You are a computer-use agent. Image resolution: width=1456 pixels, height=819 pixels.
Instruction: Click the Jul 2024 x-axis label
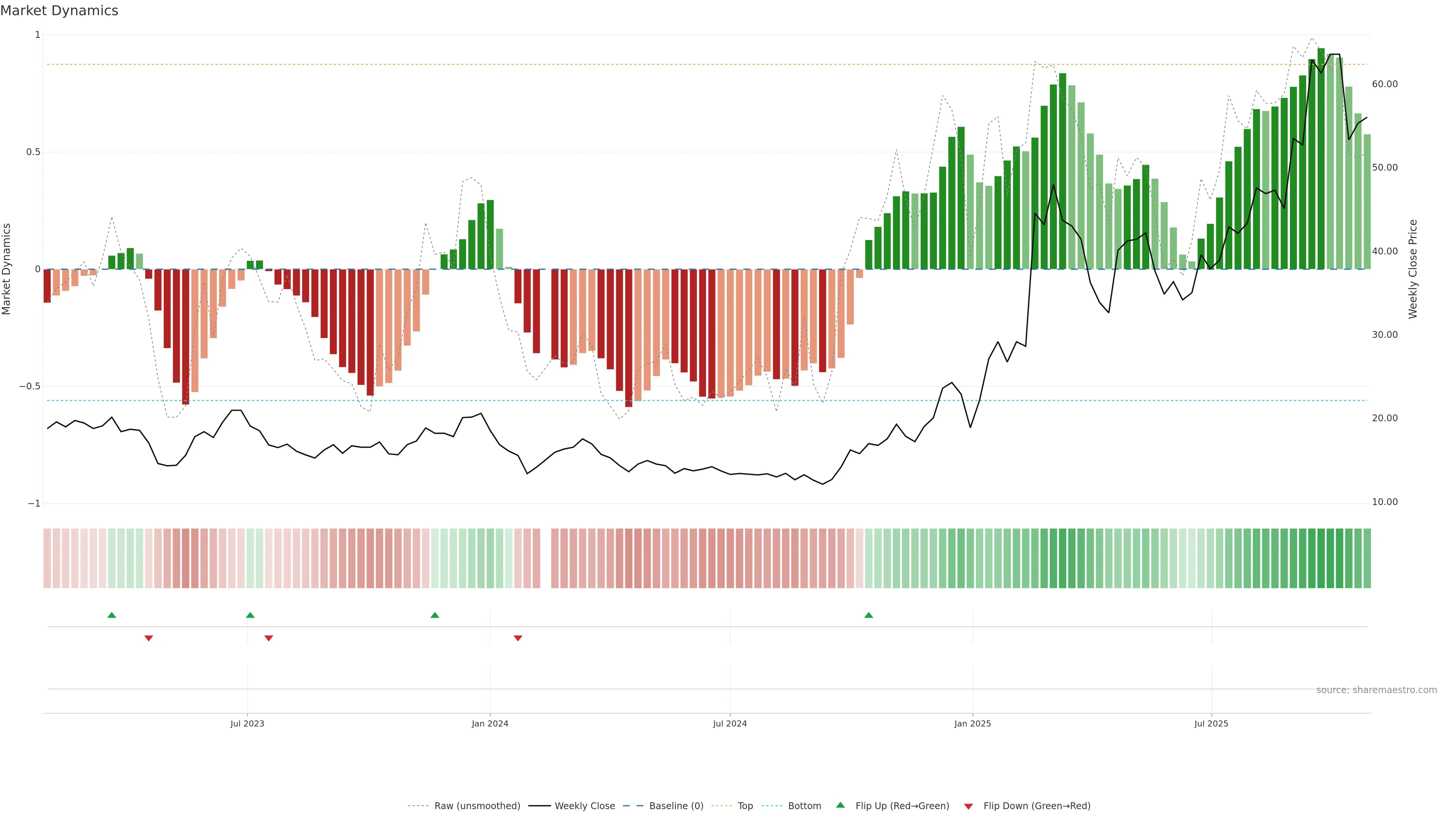click(x=730, y=723)
